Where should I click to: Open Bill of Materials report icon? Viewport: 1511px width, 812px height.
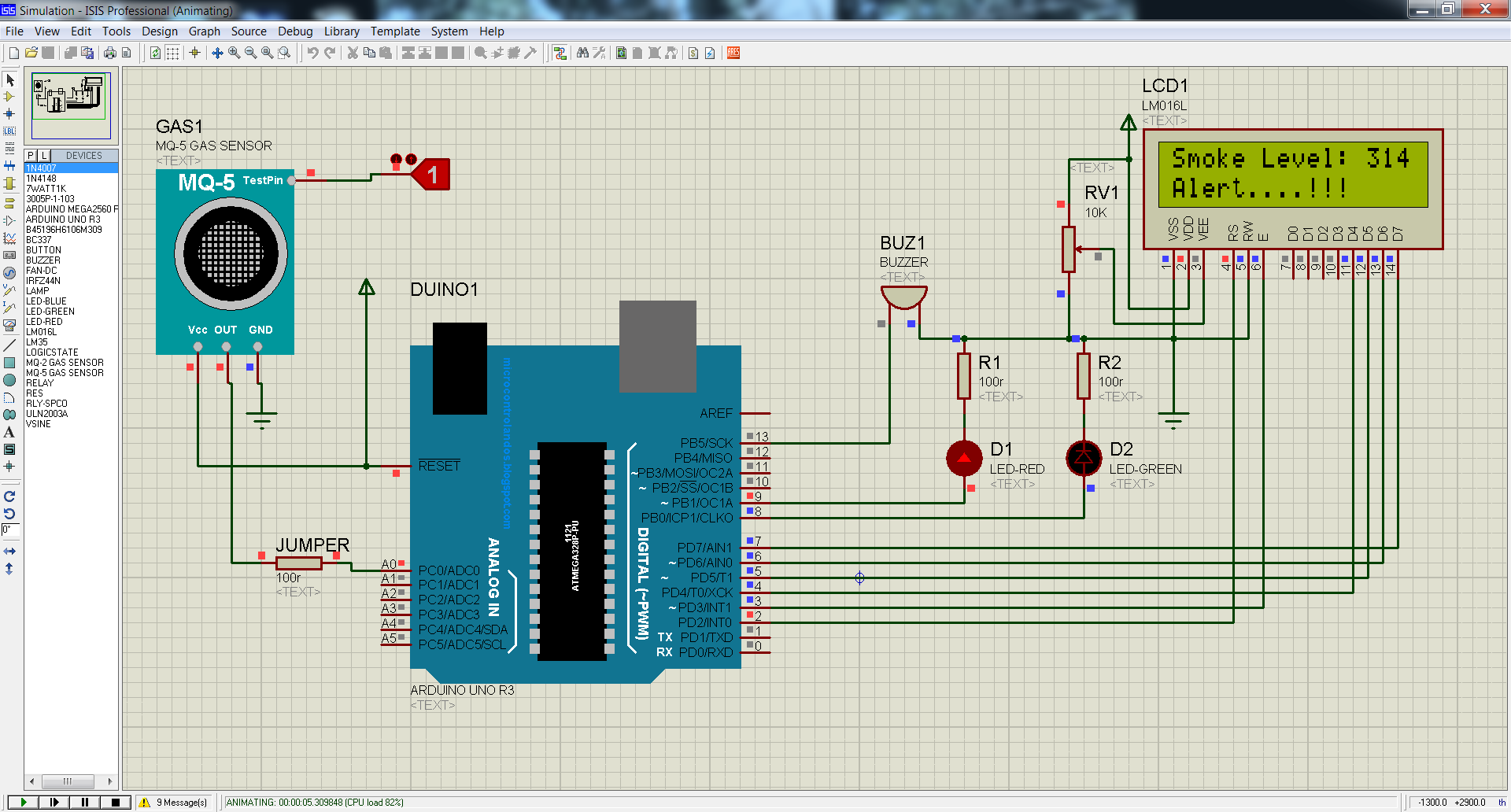[x=693, y=53]
